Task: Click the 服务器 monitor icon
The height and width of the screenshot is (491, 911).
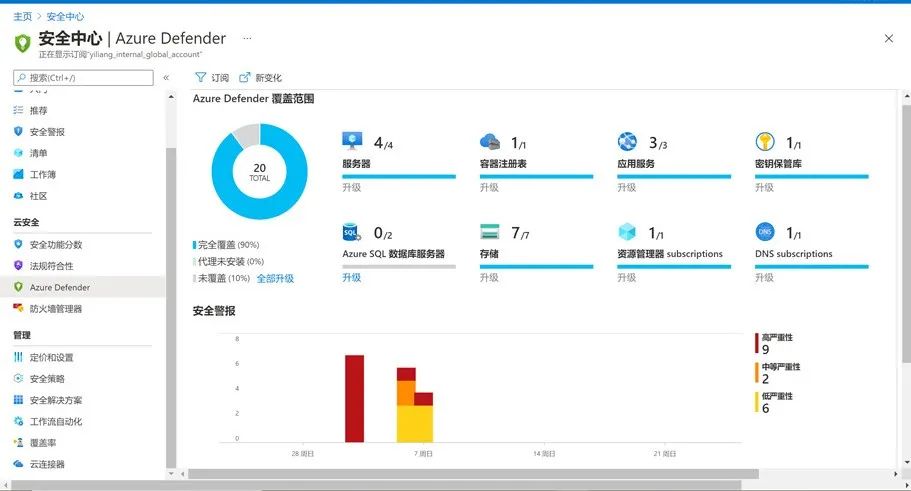Action: coord(352,141)
